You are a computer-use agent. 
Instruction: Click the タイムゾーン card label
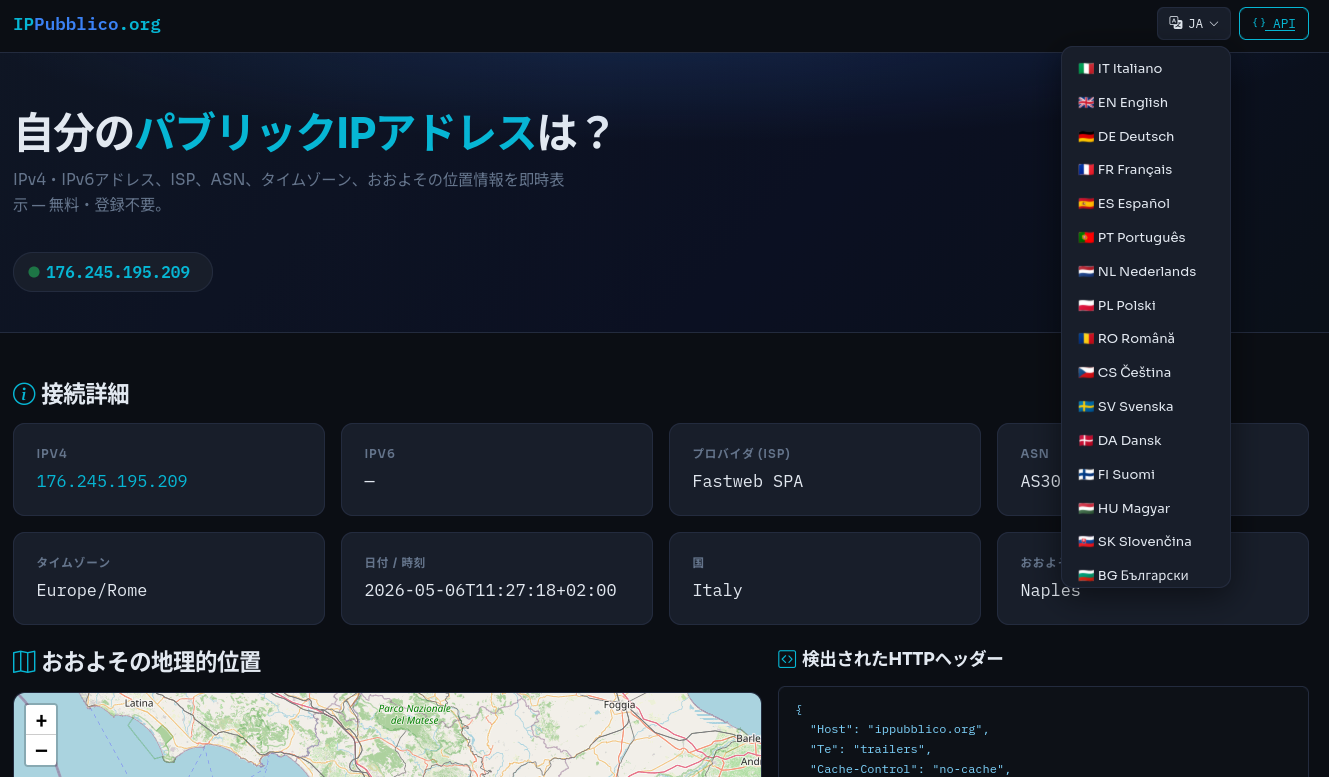73,563
